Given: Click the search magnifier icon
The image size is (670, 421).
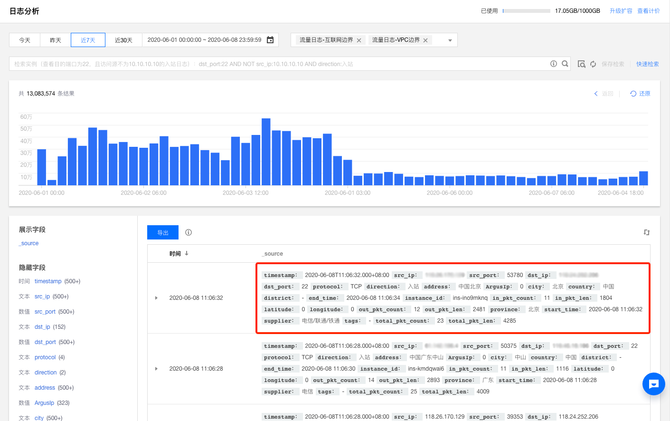Looking at the screenshot, I should pyautogui.click(x=565, y=64).
